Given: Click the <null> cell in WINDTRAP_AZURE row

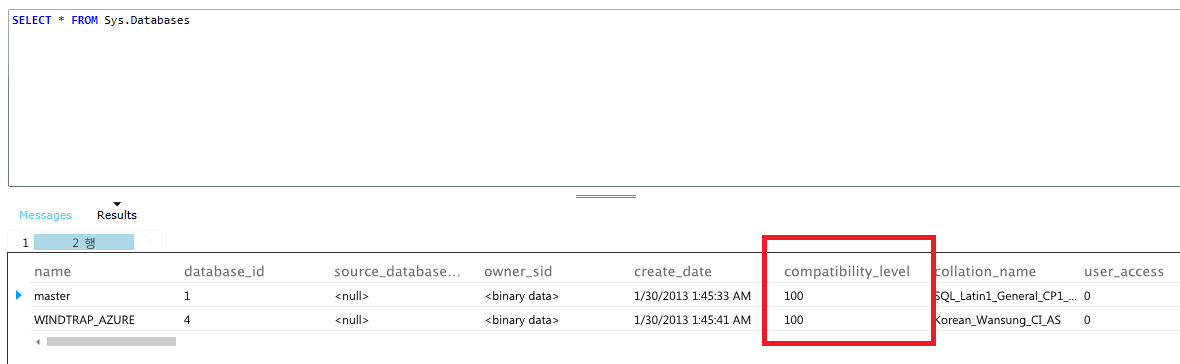Looking at the screenshot, I should [351, 320].
